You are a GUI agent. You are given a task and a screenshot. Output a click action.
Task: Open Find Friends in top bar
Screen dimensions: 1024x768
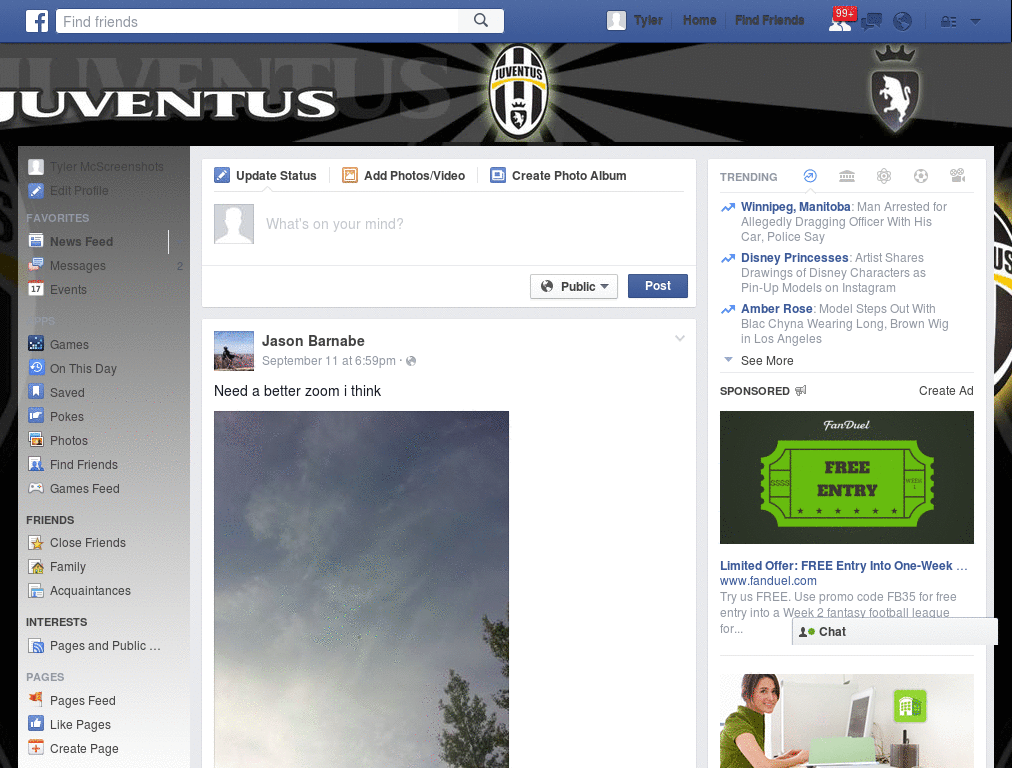769,20
